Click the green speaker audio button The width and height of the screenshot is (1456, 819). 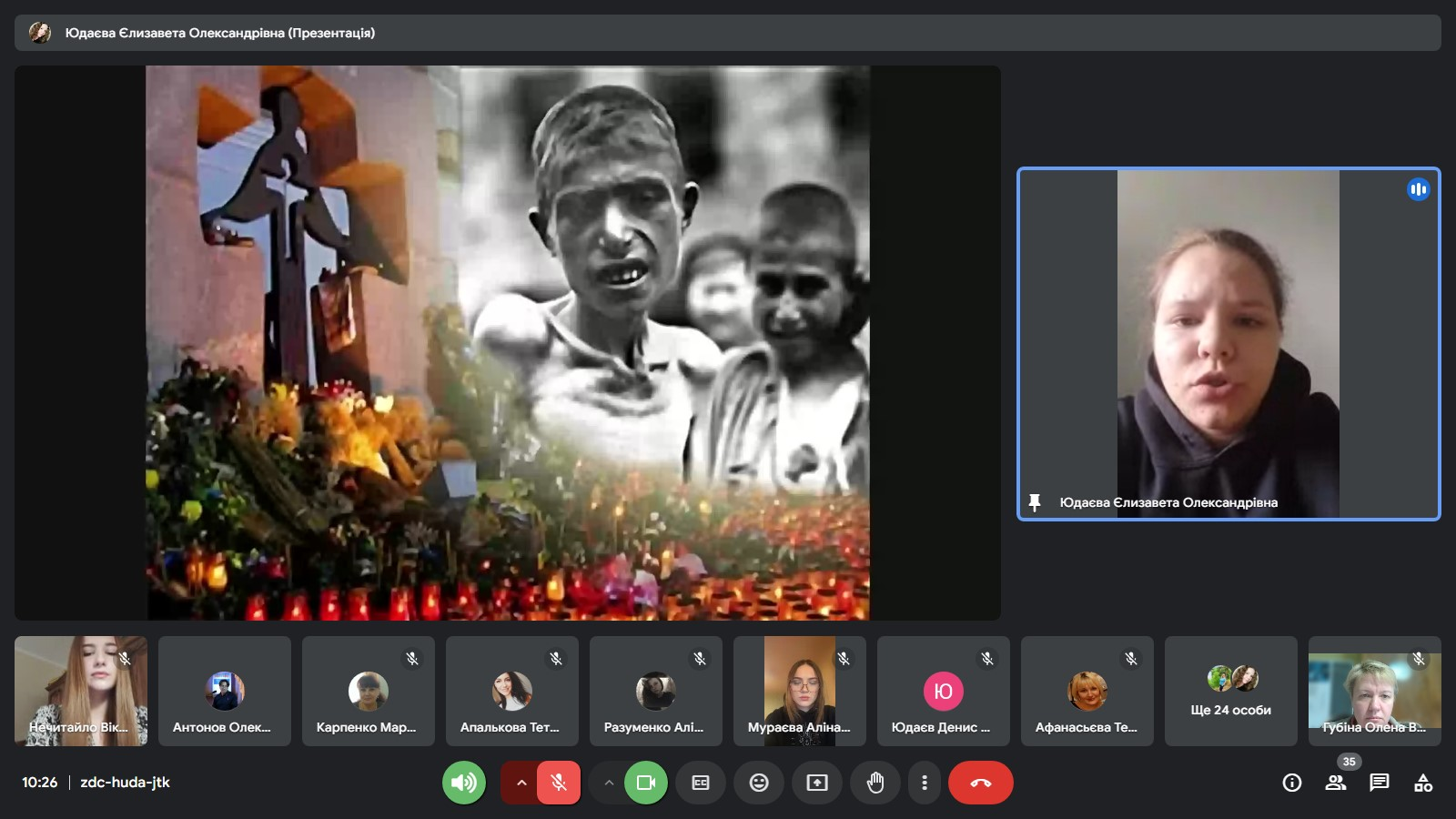pos(464,783)
